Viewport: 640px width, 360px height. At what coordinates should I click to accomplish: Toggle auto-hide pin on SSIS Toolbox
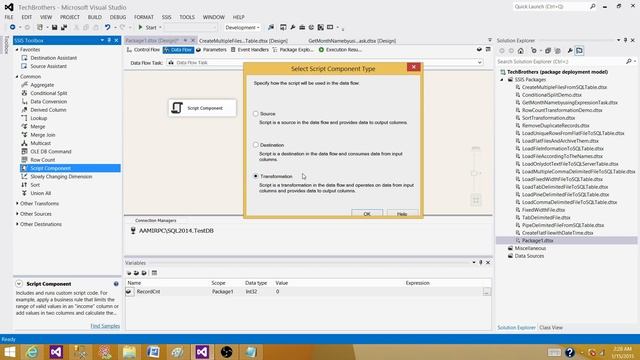point(109,40)
